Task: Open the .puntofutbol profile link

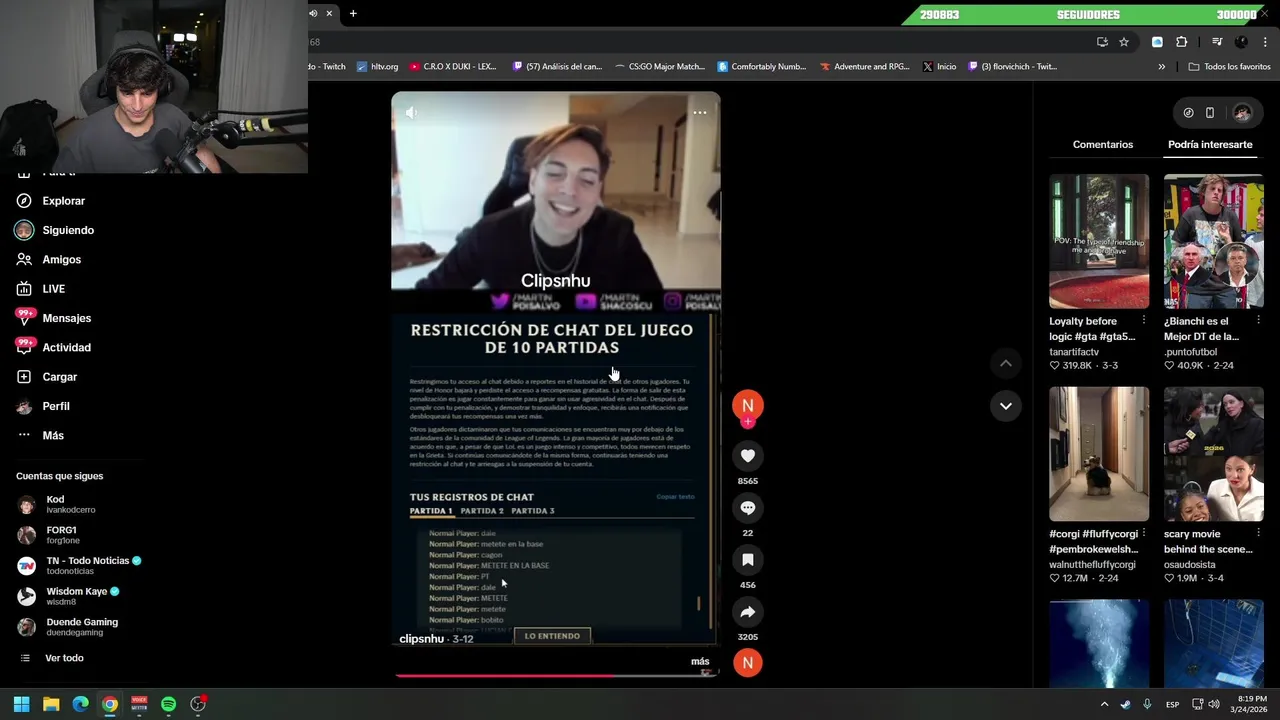Action: (1190, 352)
